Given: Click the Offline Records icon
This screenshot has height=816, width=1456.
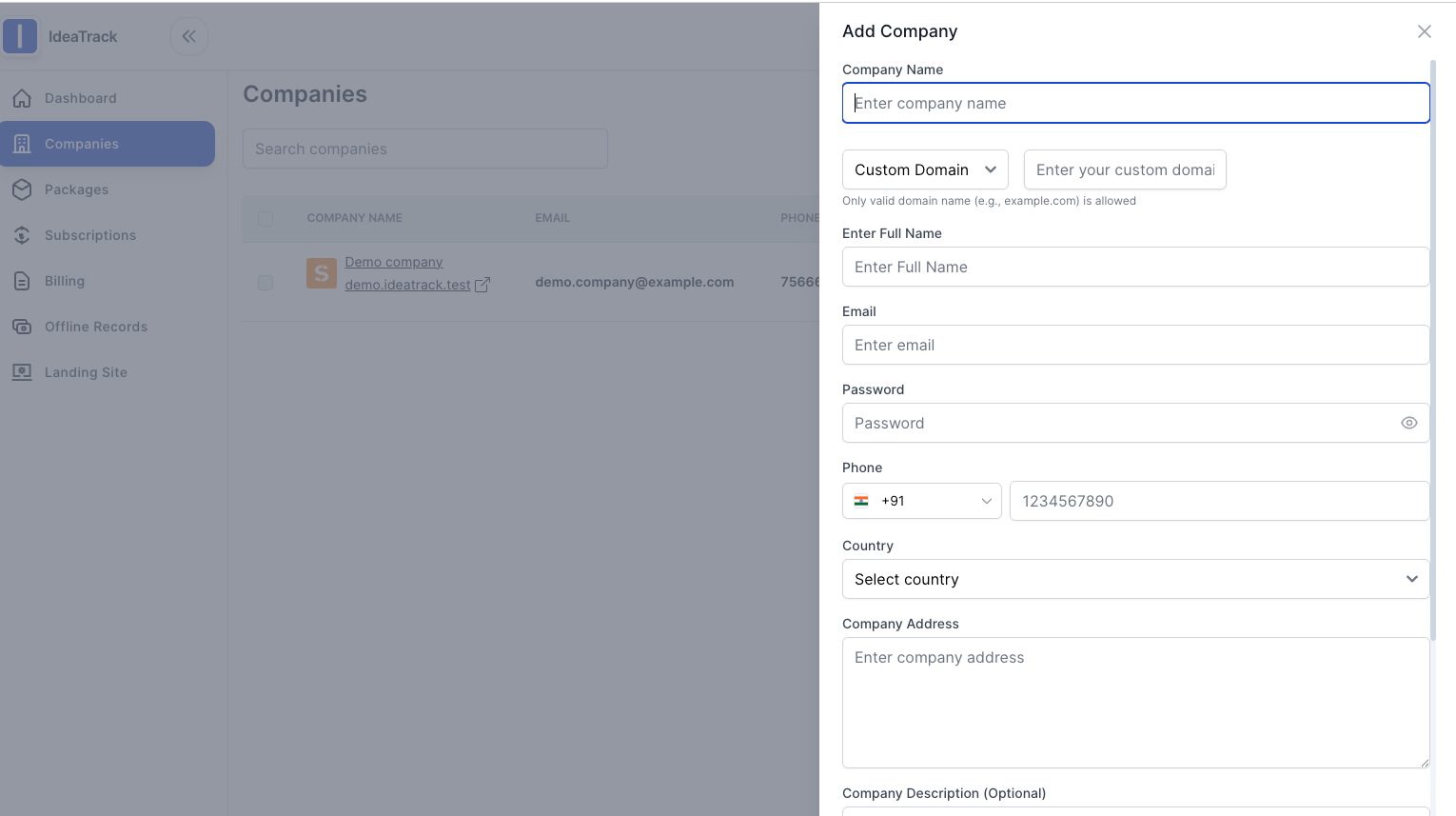Looking at the screenshot, I should coord(22,327).
